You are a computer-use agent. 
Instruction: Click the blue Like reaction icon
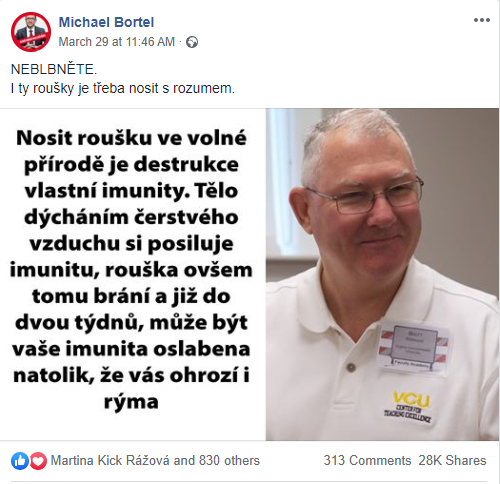pos(20,461)
